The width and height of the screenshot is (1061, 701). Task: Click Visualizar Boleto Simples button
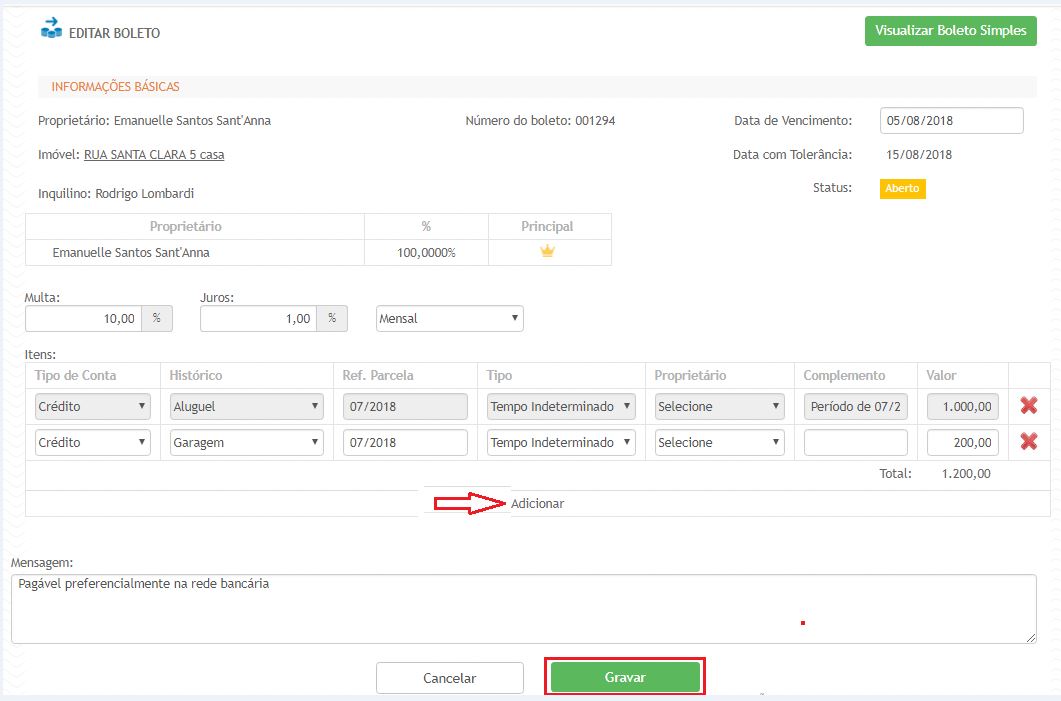pyautogui.click(x=950, y=31)
